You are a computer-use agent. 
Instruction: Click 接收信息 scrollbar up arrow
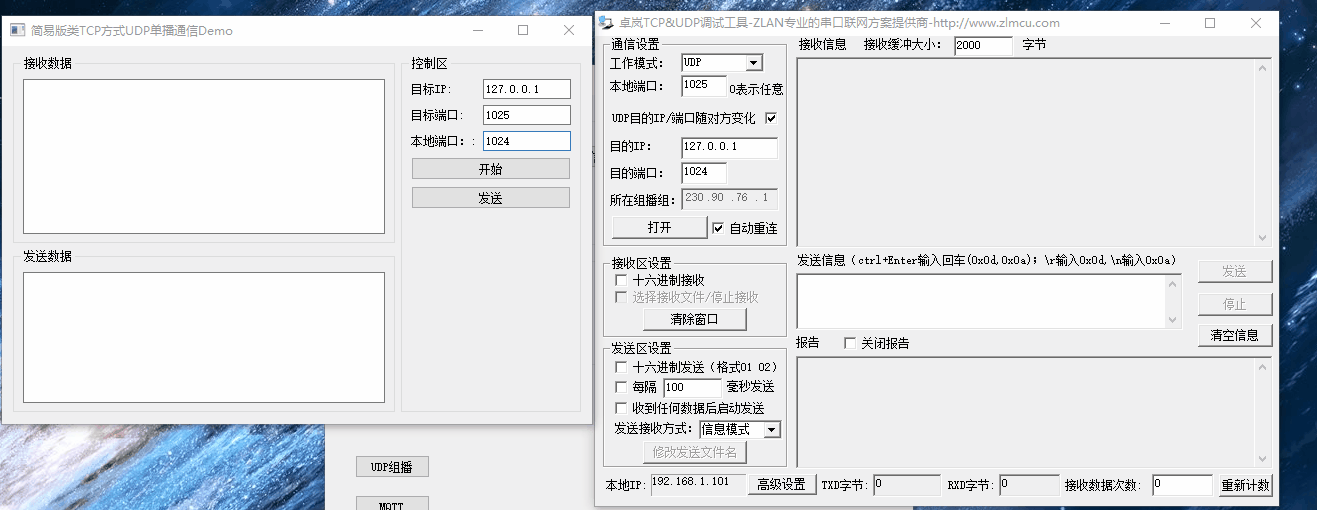coord(1262,66)
